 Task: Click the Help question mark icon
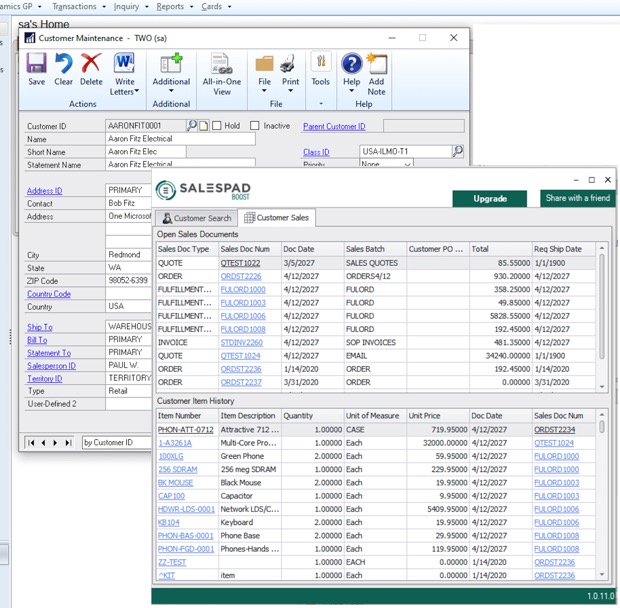[x=352, y=64]
